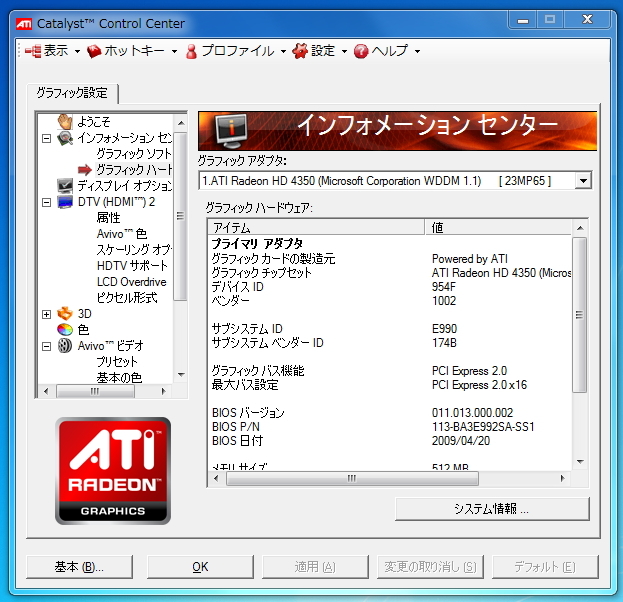Select グラフィック ソフト tree item
Screen dimensions: 623x602
pos(134,153)
